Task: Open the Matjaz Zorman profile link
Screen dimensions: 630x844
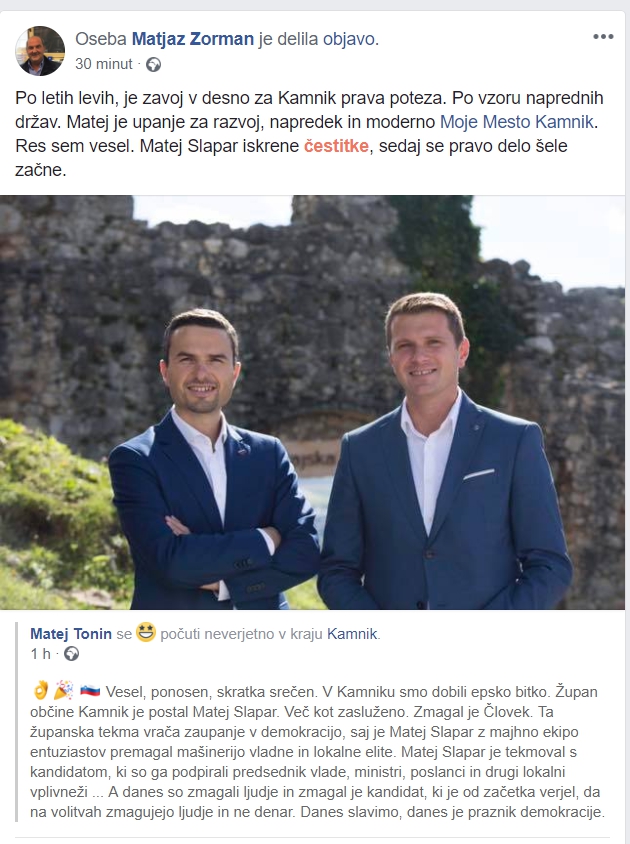Action: 193,39
